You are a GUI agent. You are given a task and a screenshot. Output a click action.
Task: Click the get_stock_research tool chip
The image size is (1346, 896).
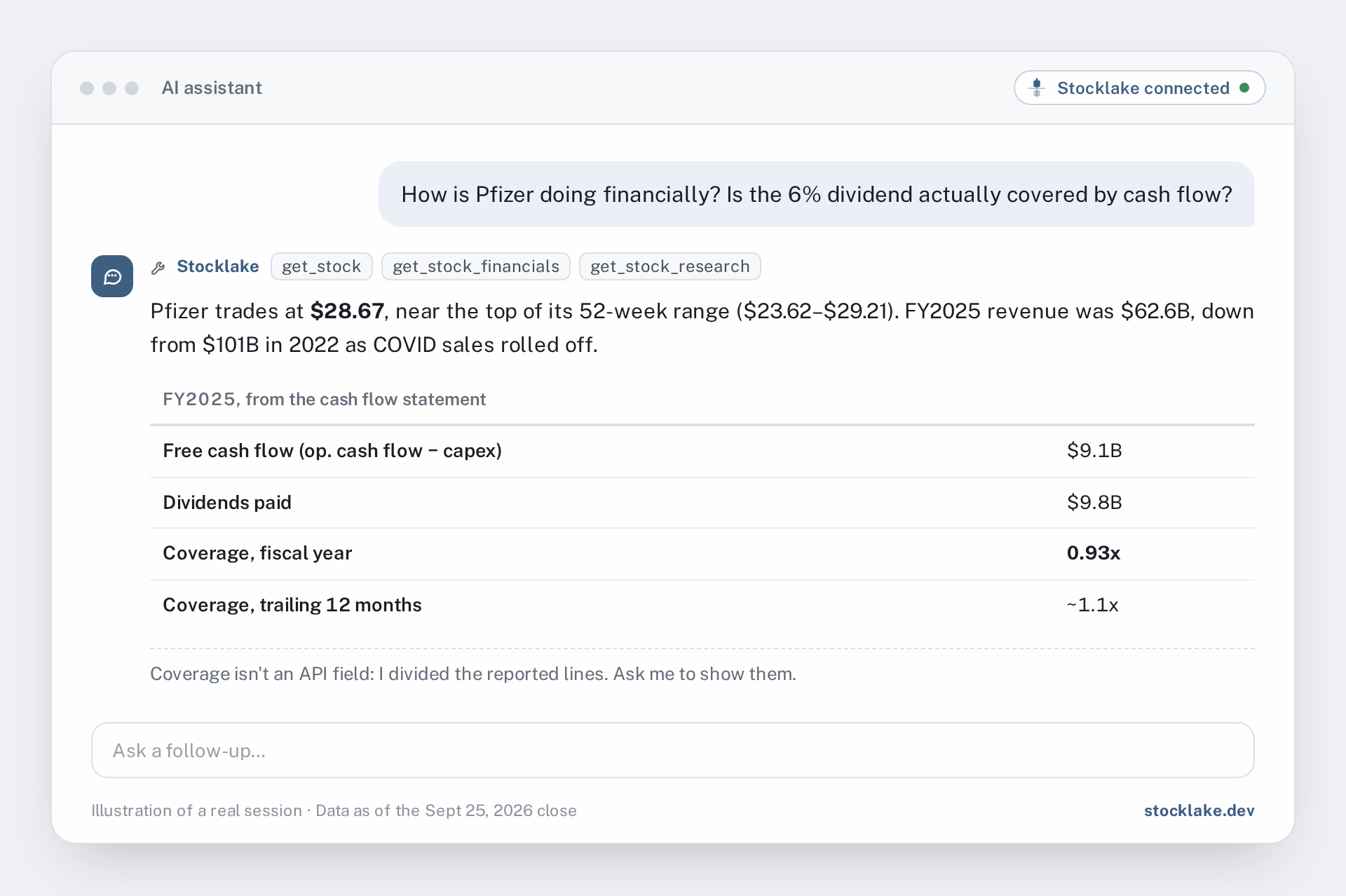tap(670, 266)
